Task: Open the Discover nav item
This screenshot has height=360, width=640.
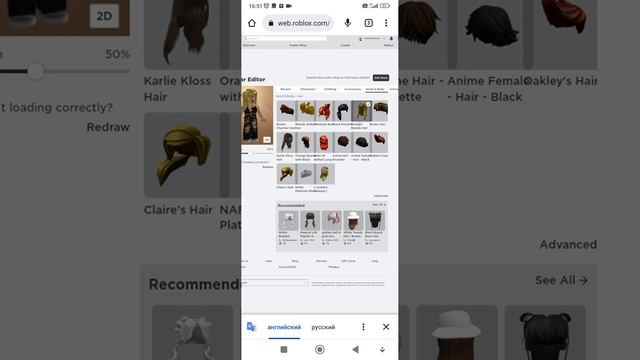Action: tap(249, 45)
